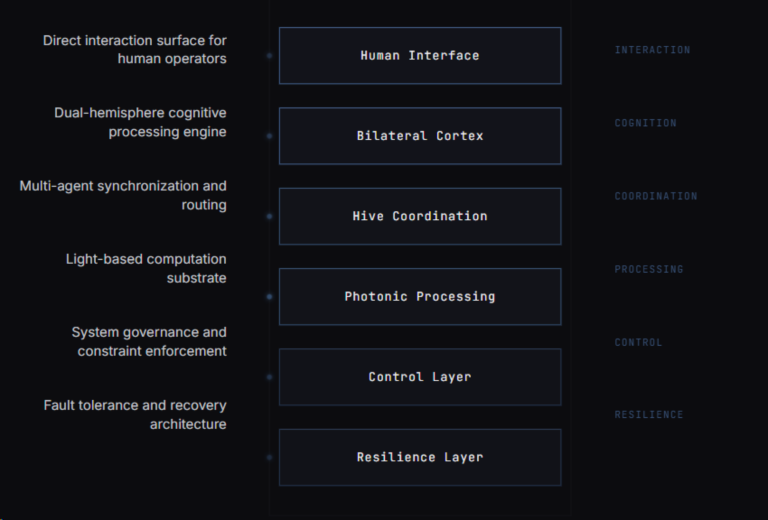
Task: Click the 'Fault tolerance and recovery' description
Action: [135, 414]
